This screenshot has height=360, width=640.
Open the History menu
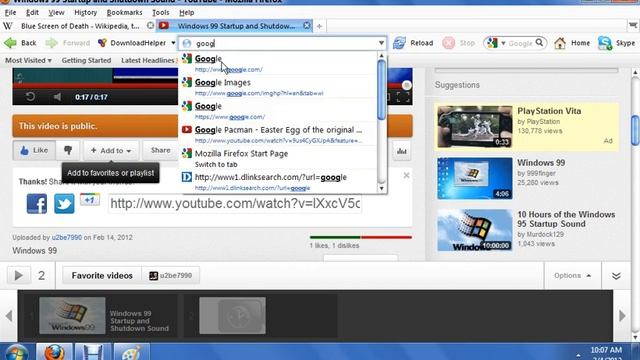tap(85, 13)
